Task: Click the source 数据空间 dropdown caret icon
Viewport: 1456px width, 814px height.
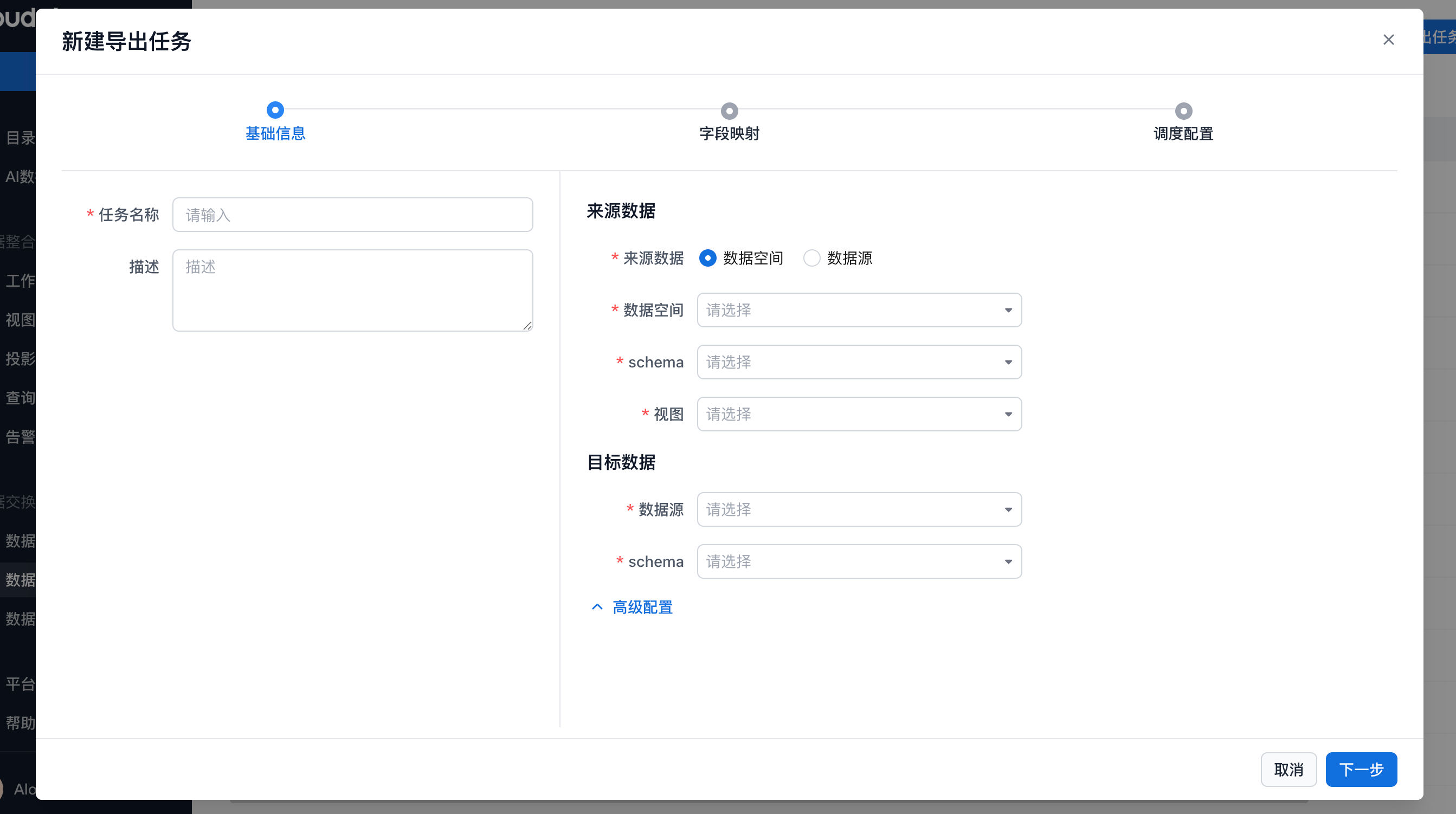Action: (1008, 311)
